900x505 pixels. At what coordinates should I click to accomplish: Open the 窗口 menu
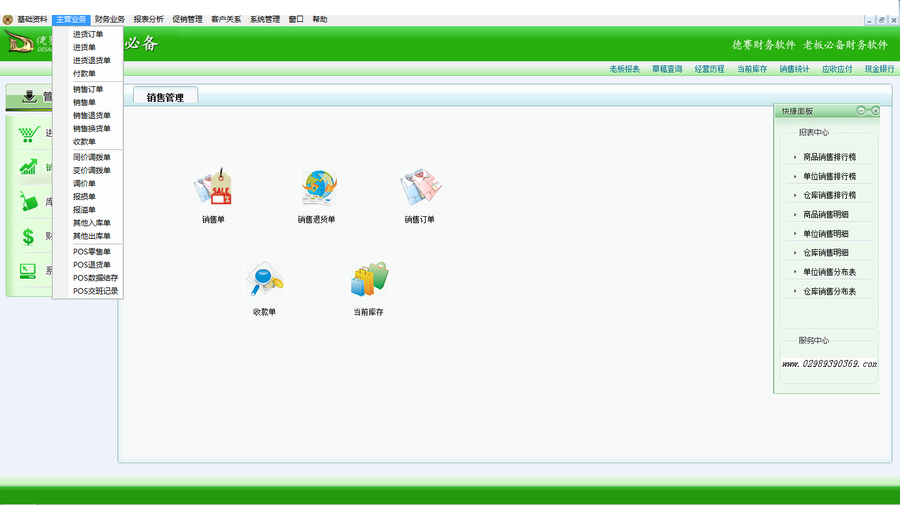[x=296, y=20]
